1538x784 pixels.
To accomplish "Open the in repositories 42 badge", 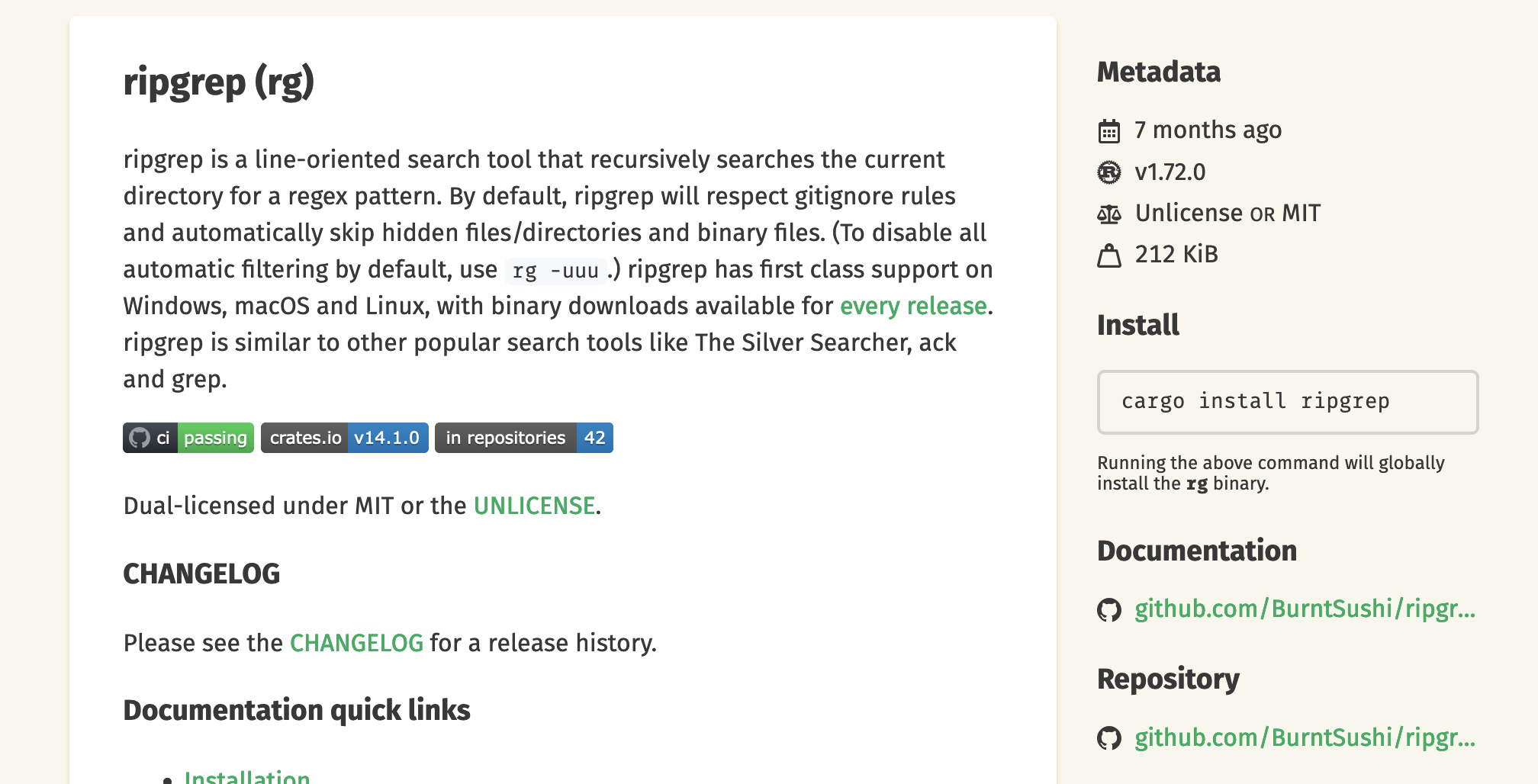I will coord(523,438).
